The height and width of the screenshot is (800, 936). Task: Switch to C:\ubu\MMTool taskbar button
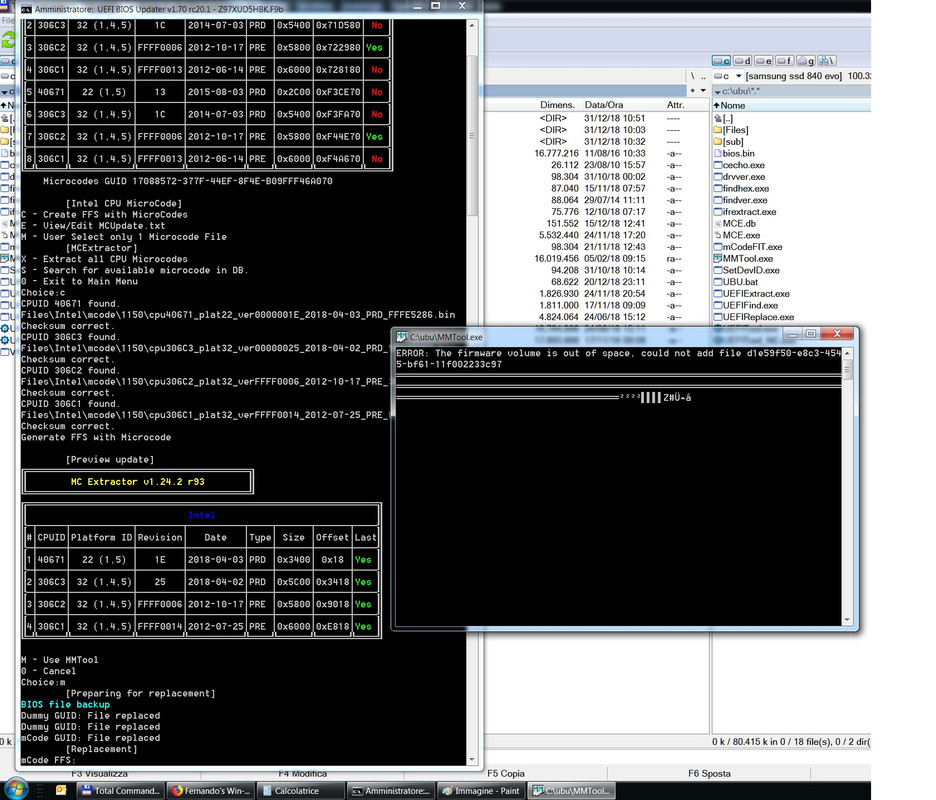click(571, 790)
